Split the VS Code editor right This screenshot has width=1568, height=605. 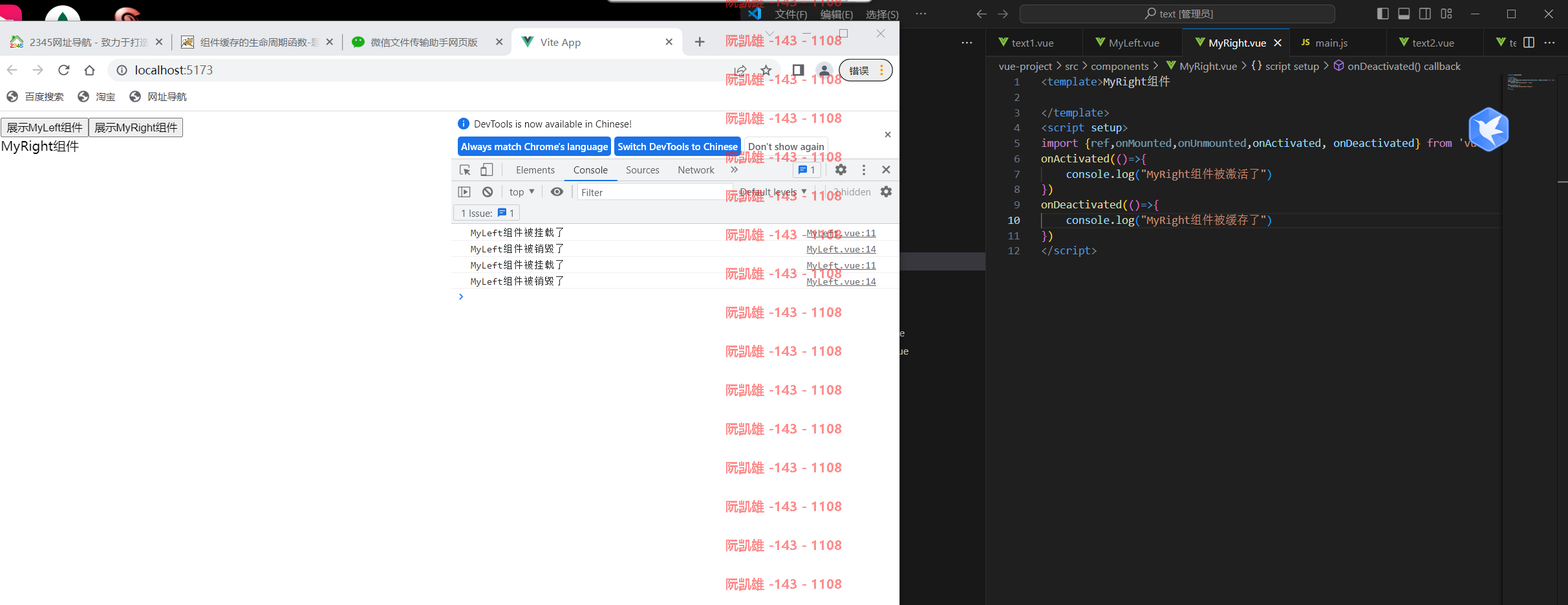point(1529,43)
